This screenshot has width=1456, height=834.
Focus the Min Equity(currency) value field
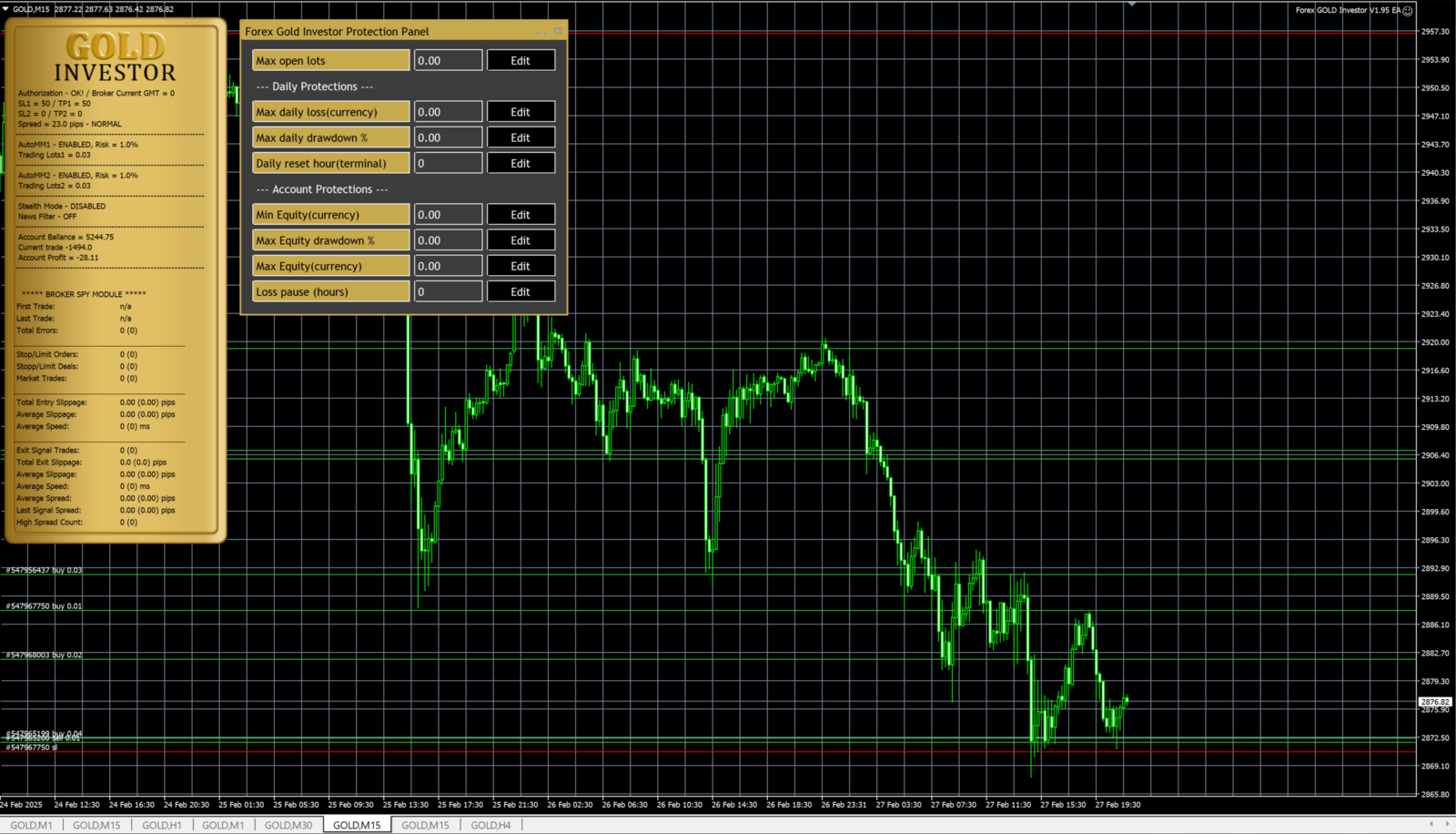[449, 215]
